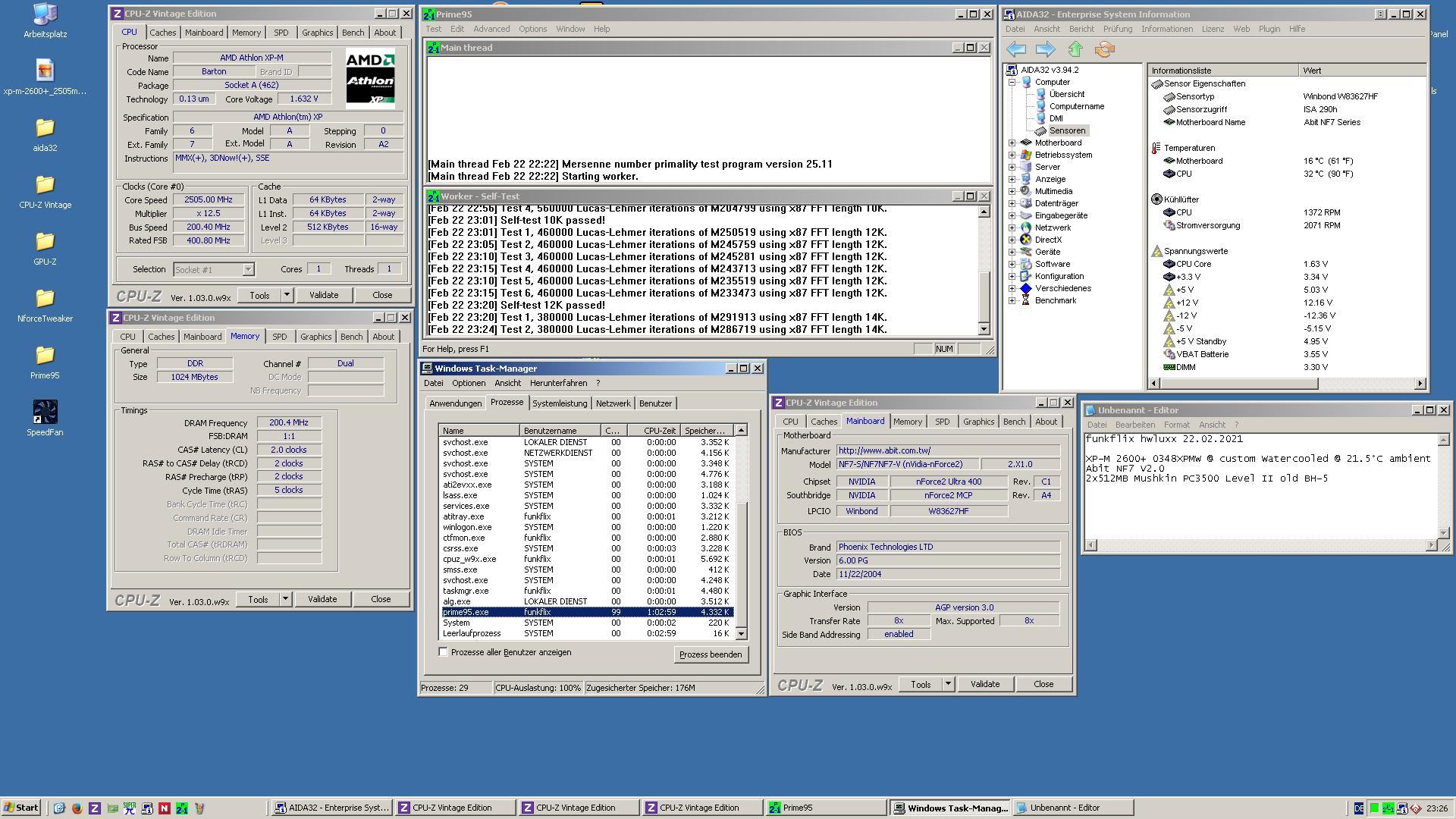Open Tools dropdown arrow in Mainboard window
The height and width of the screenshot is (819, 1456).
[948, 685]
